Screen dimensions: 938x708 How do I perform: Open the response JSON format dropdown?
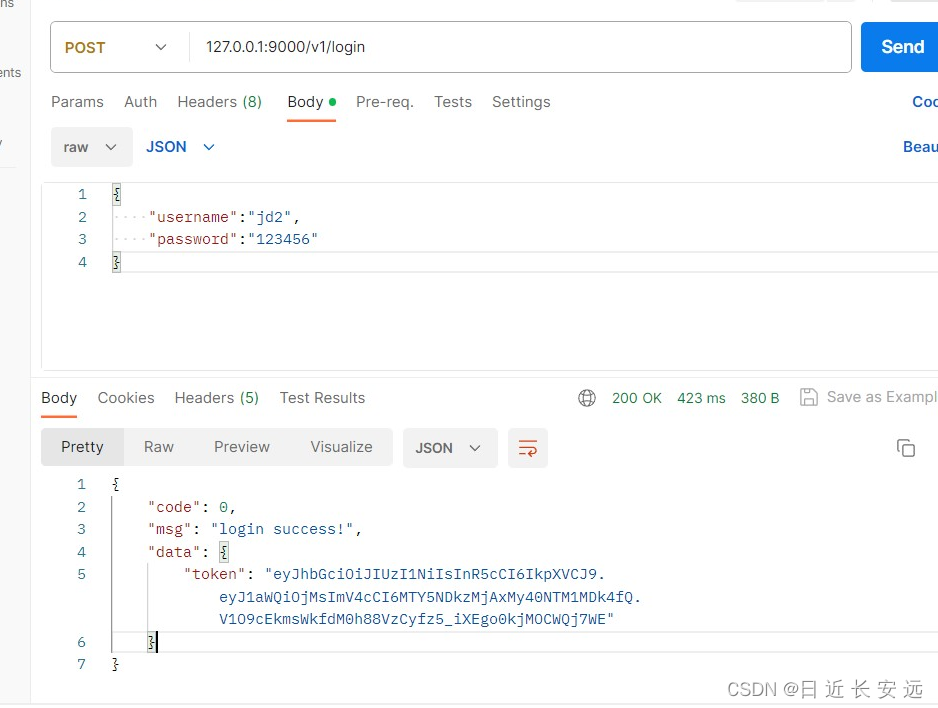pyautogui.click(x=450, y=448)
